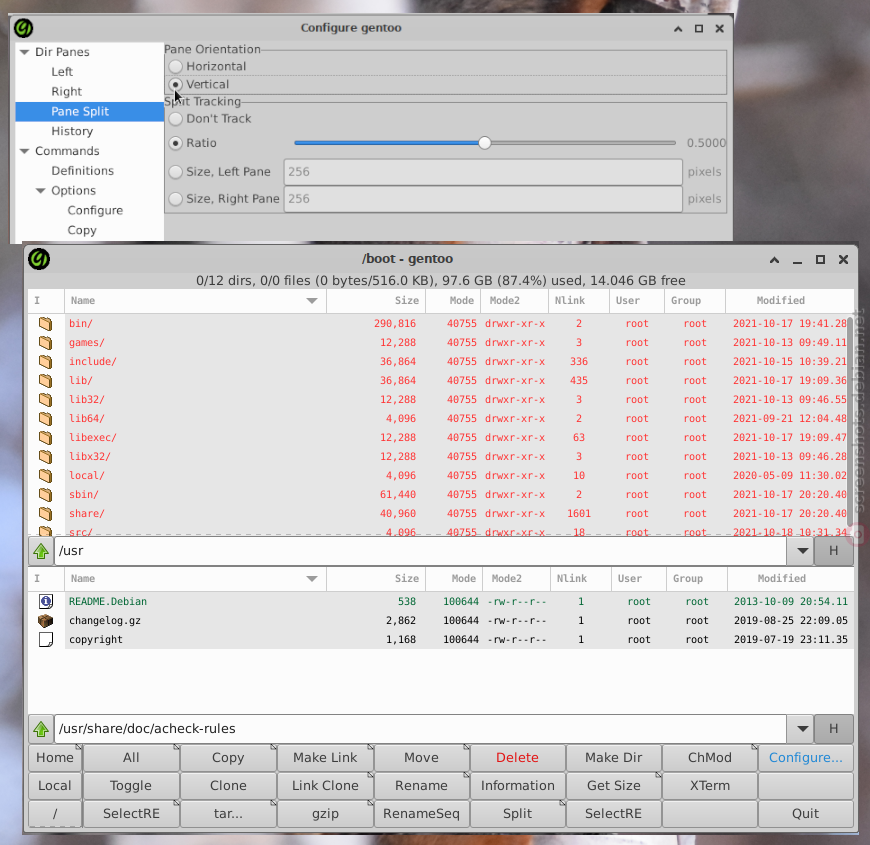The height and width of the screenshot is (845, 870).
Task: Choose Don't Track split tracking
Action: tap(175, 119)
